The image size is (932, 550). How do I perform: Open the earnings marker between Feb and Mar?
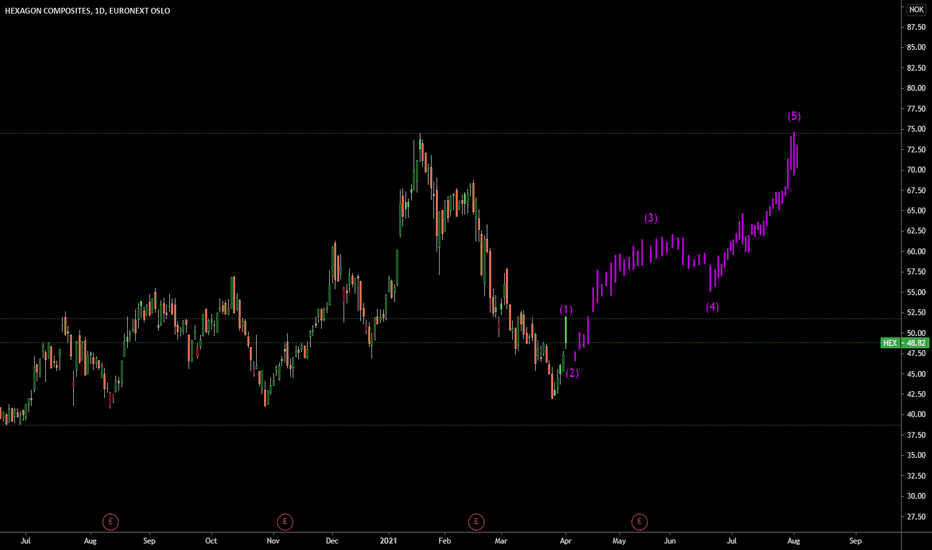(476, 522)
